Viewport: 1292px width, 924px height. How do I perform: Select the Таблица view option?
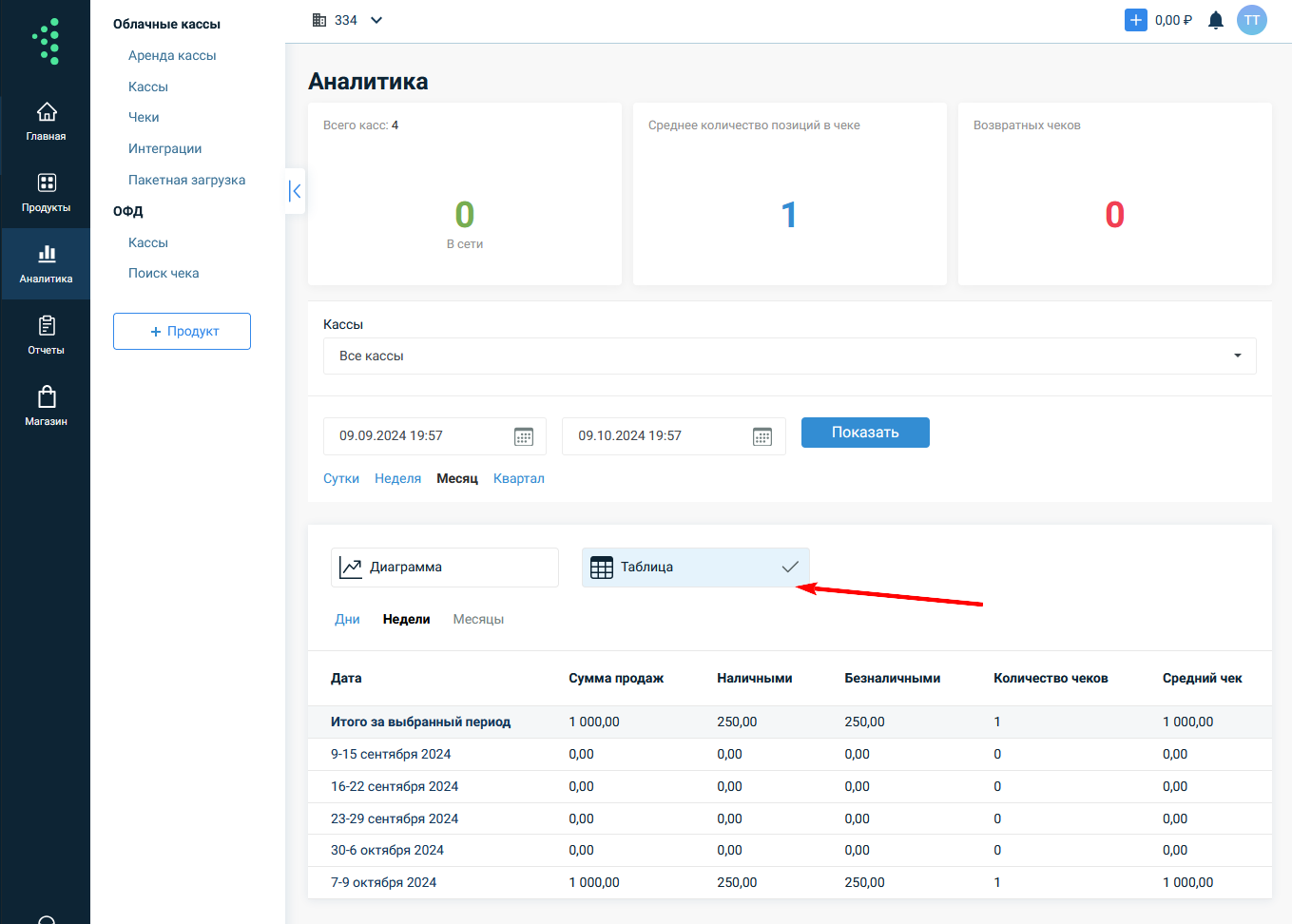695,568
